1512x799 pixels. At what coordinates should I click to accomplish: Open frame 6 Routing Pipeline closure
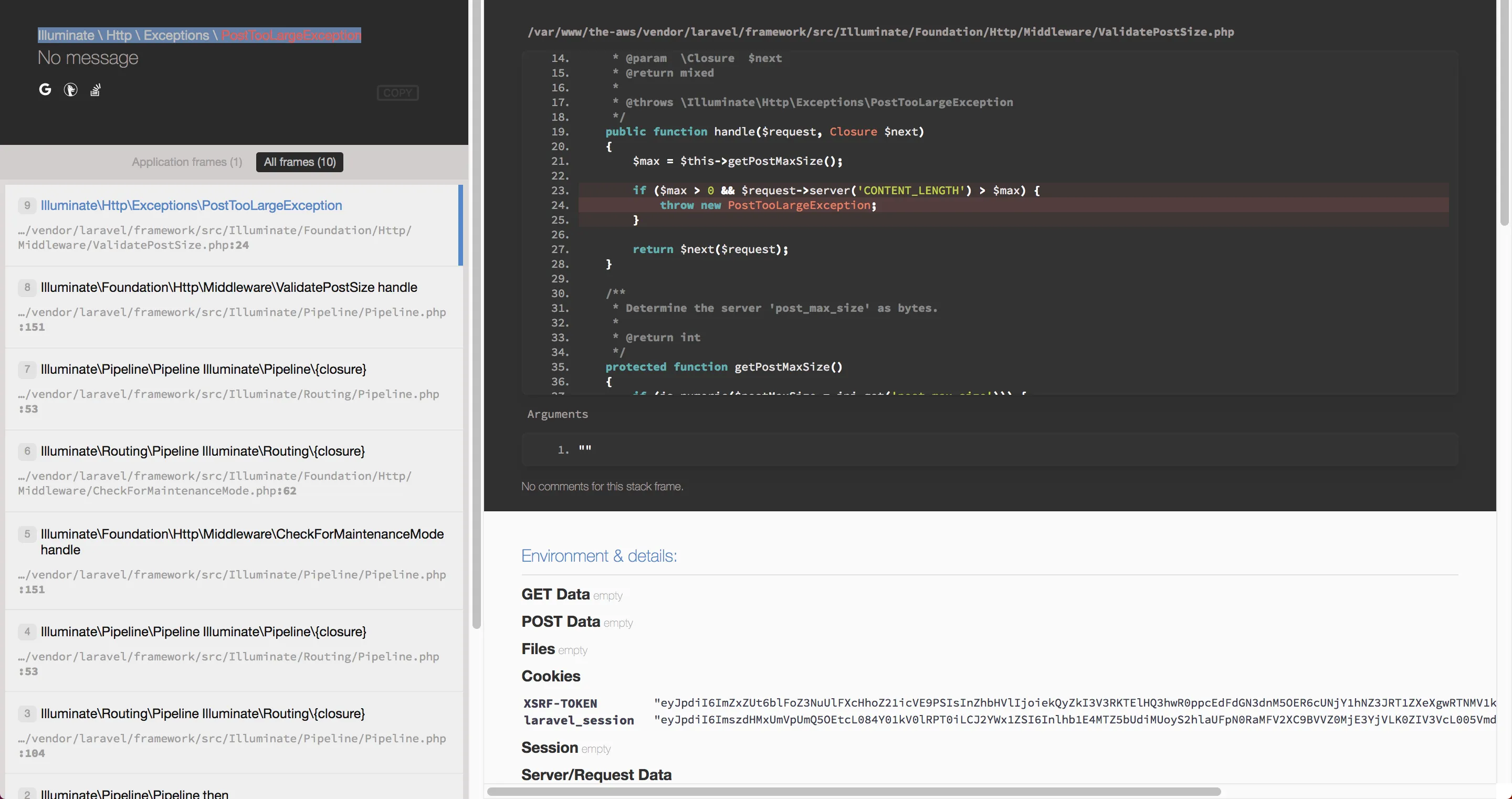coord(203,451)
